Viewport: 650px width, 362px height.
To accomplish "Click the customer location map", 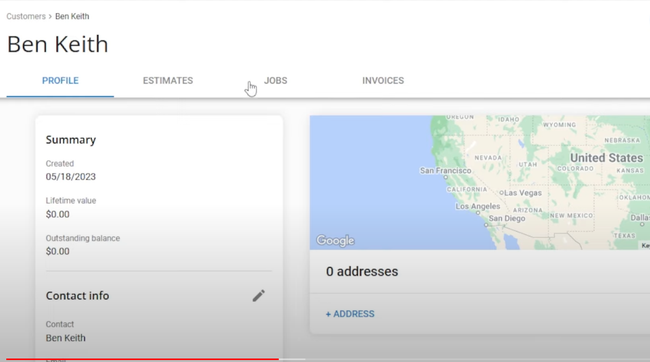I will tap(480, 182).
